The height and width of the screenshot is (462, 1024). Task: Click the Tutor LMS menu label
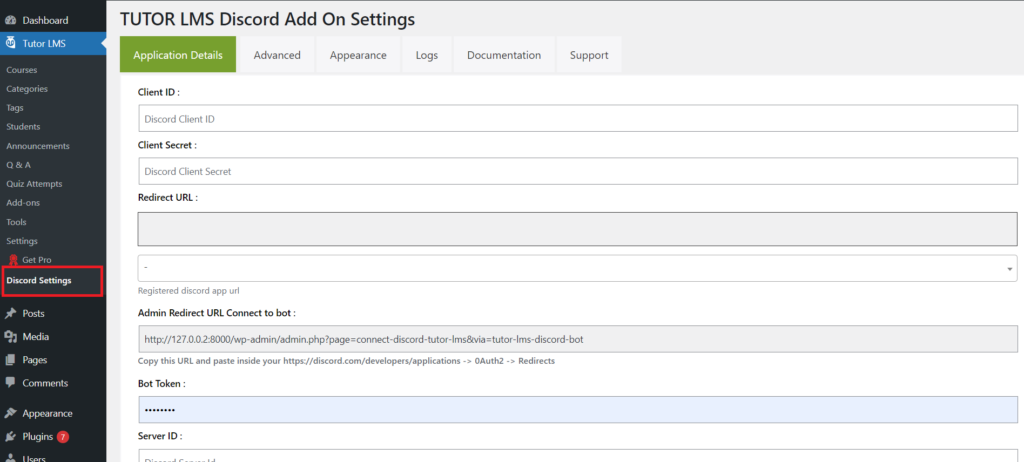tap(44, 44)
